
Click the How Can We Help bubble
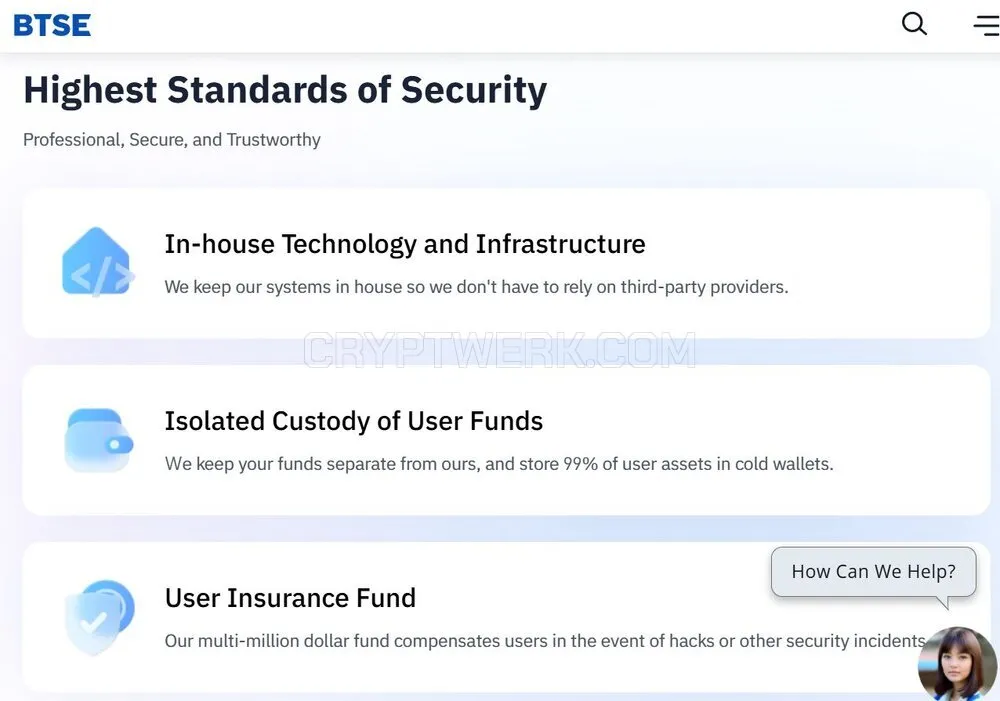pyautogui.click(x=873, y=572)
